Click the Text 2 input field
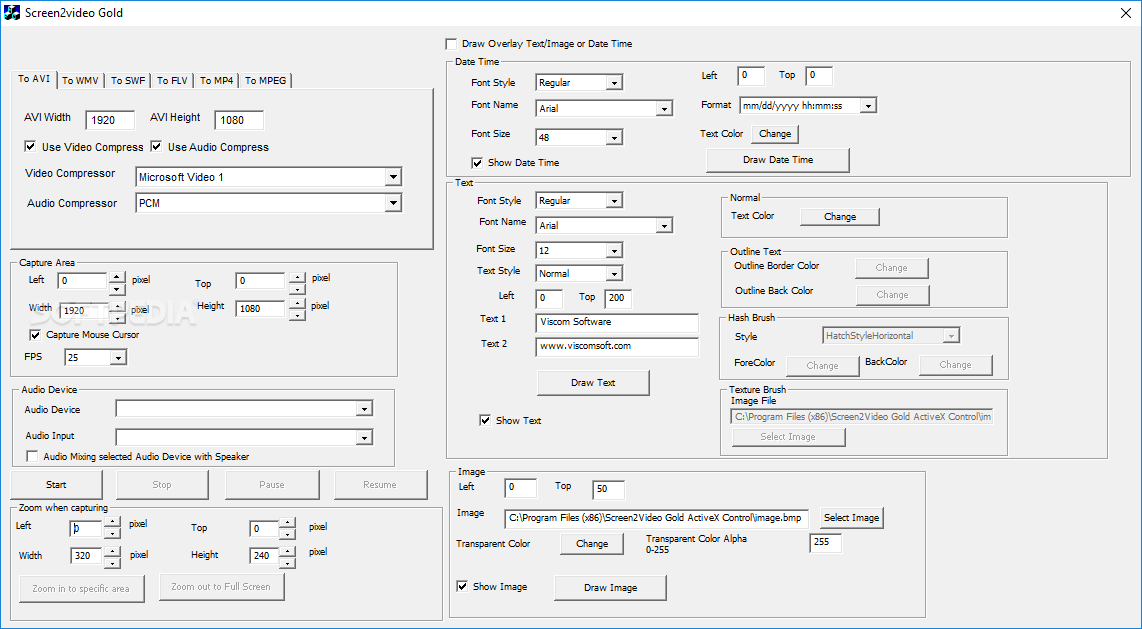Viewport: 1142px width, 629px height. pyautogui.click(x=617, y=347)
